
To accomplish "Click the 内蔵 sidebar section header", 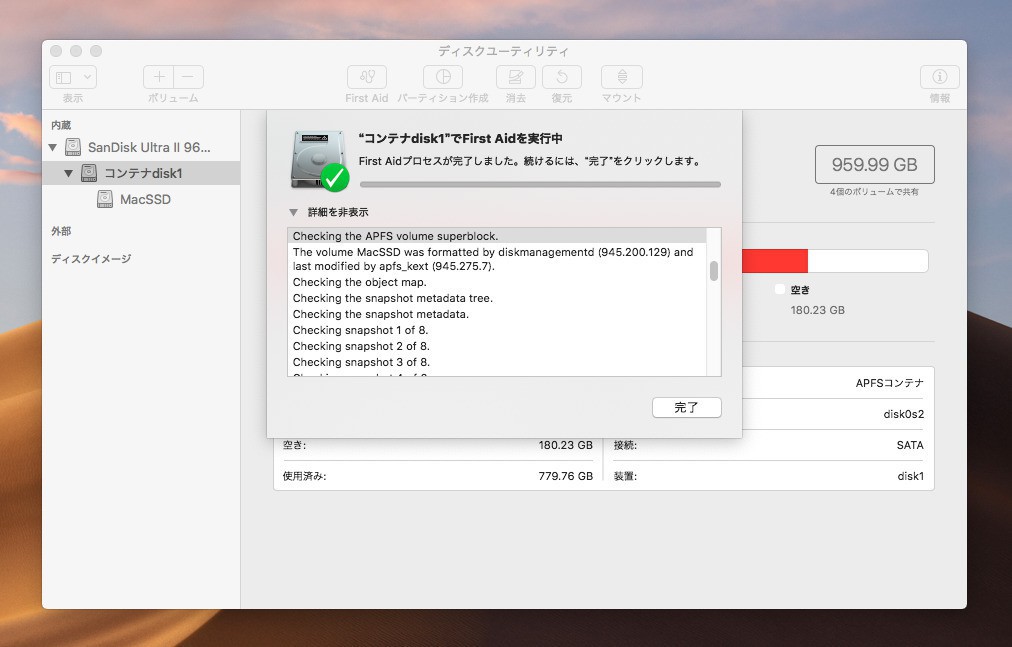I will (61, 125).
